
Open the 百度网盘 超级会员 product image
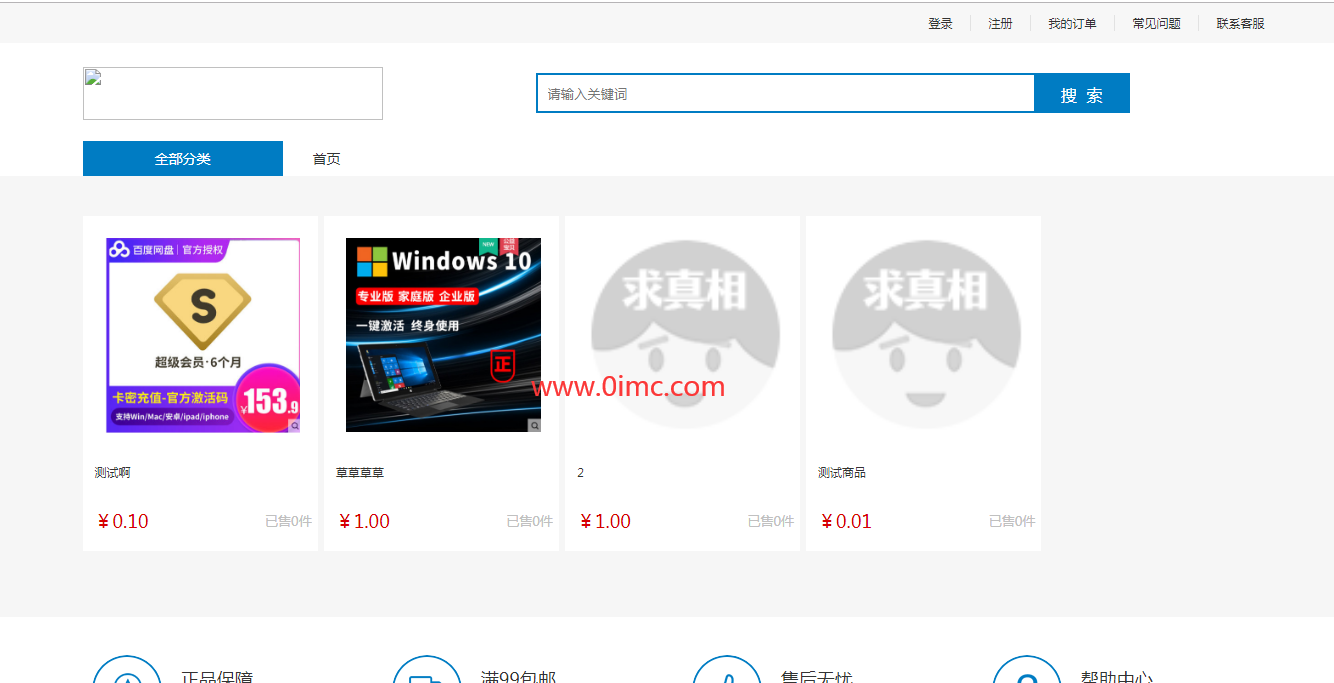(203, 335)
